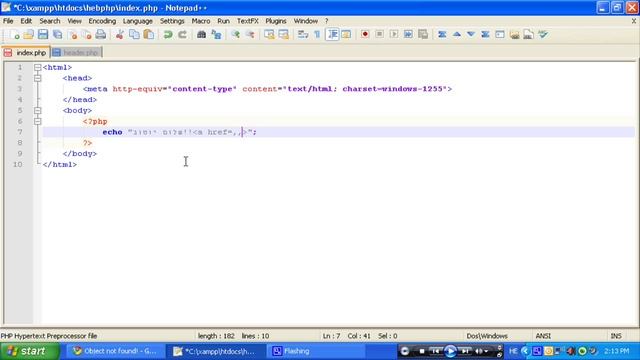Viewport: 640px width, 360px height.
Task: Open the Macro menu
Action: pyautogui.click(x=201, y=21)
